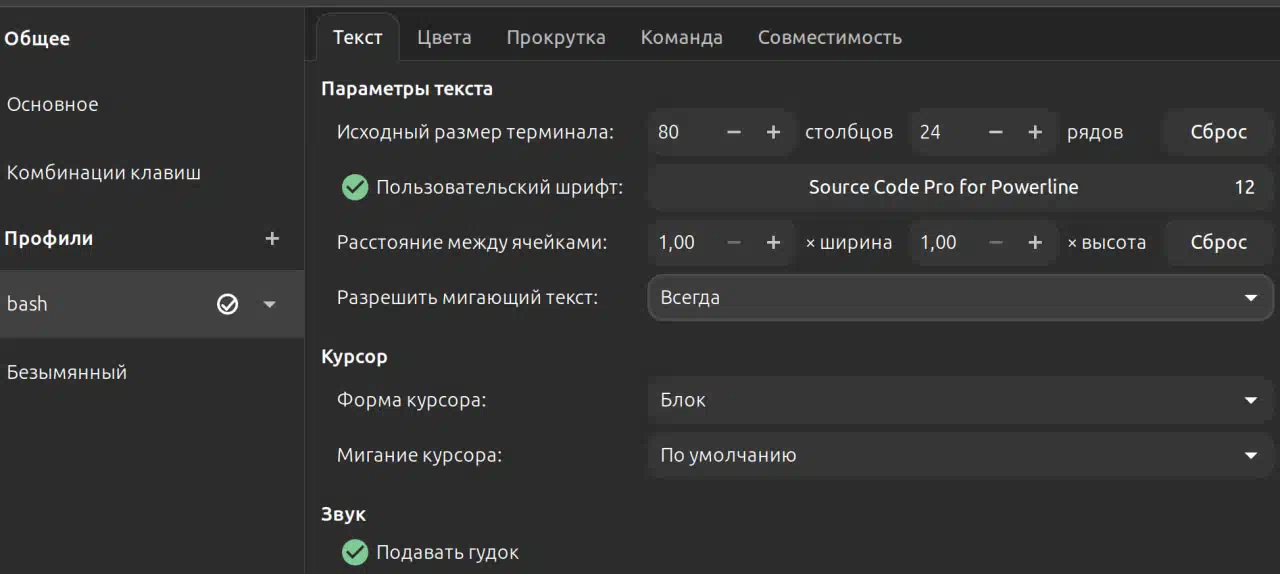The image size is (1280, 574).
Task: Open the Разрешить мигающий текст dropdown
Action: [x=960, y=297]
